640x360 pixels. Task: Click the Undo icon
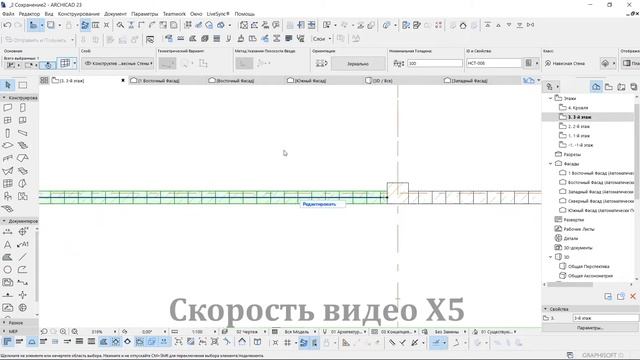[7, 25]
